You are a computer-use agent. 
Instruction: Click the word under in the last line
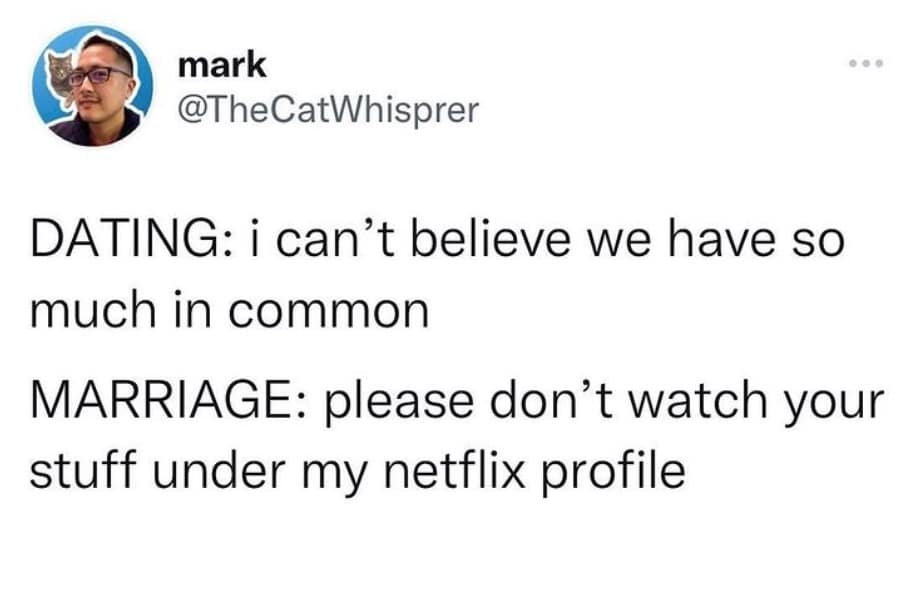pos(220,470)
